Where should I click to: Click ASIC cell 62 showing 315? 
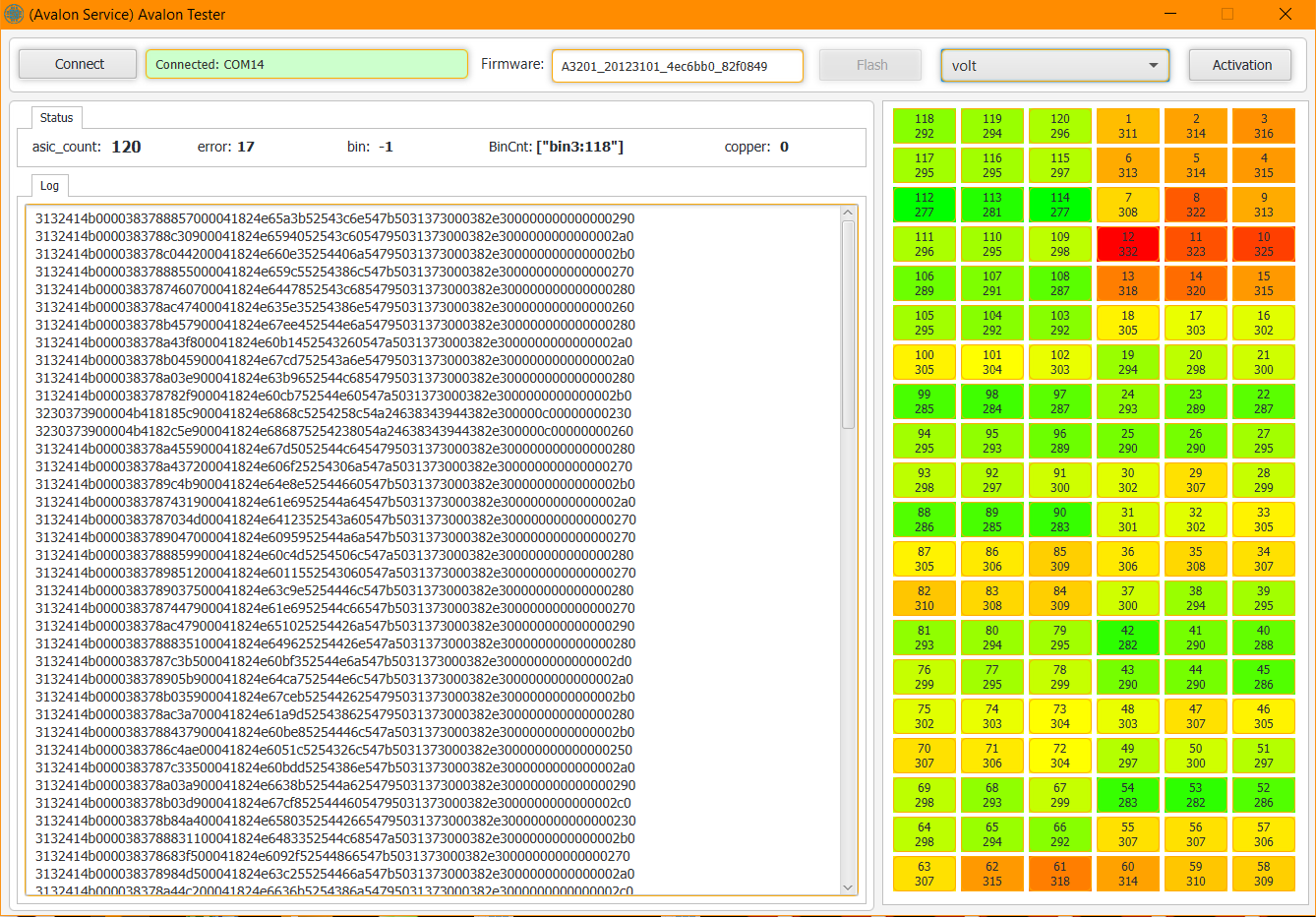[x=992, y=874]
